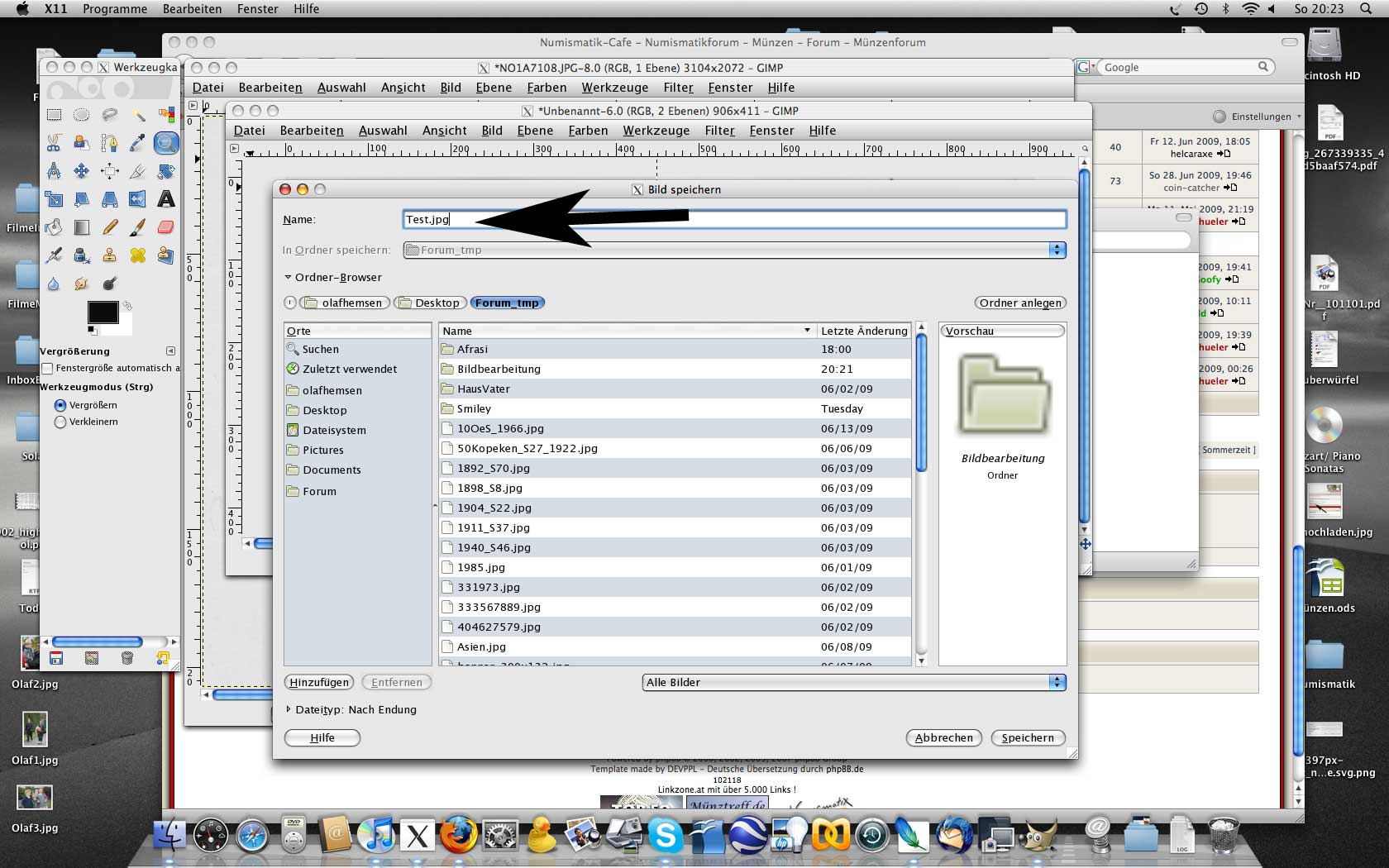Select the Vergrößern radio button
This screenshot has width=1389, height=868.
pyautogui.click(x=60, y=405)
